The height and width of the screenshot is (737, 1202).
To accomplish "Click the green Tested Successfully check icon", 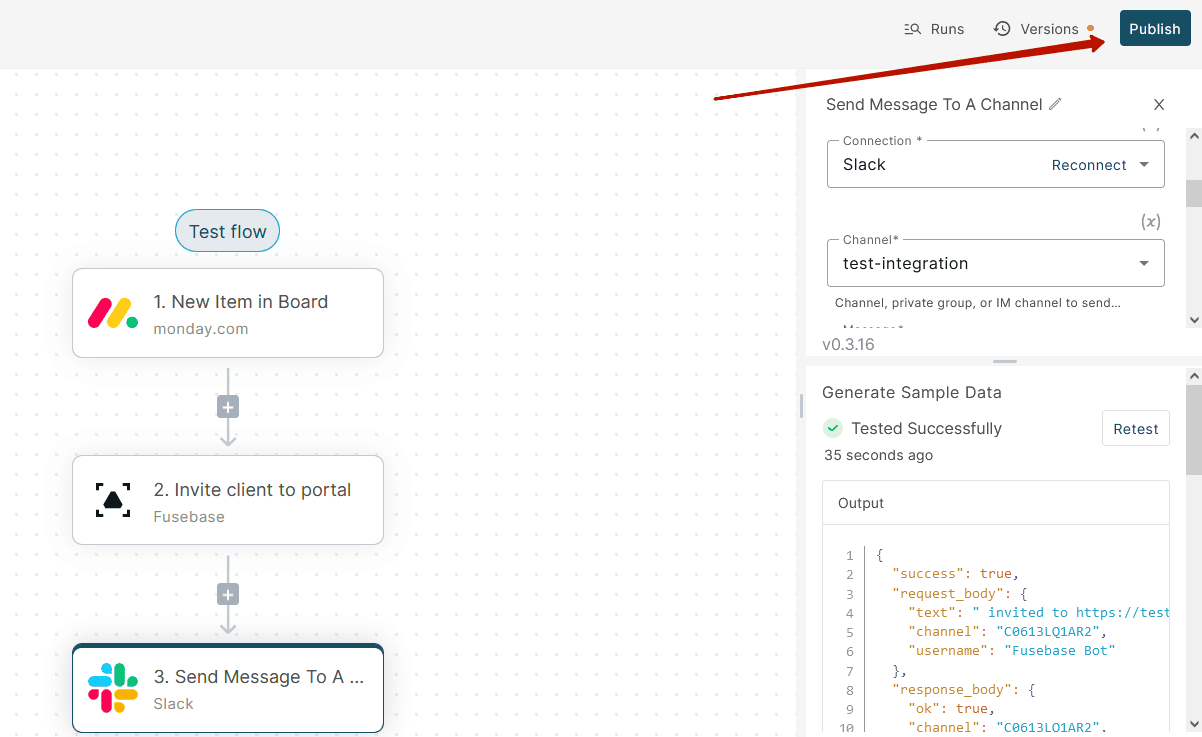I will 832,428.
